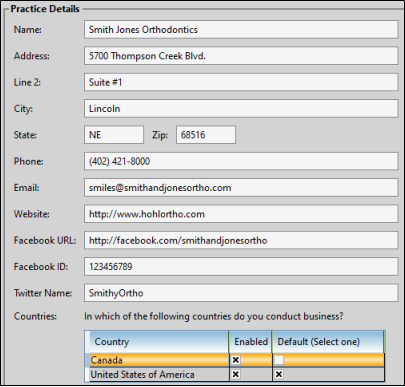The width and height of the screenshot is (405, 387).
Task: Click the City: label
Action: [23, 109]
